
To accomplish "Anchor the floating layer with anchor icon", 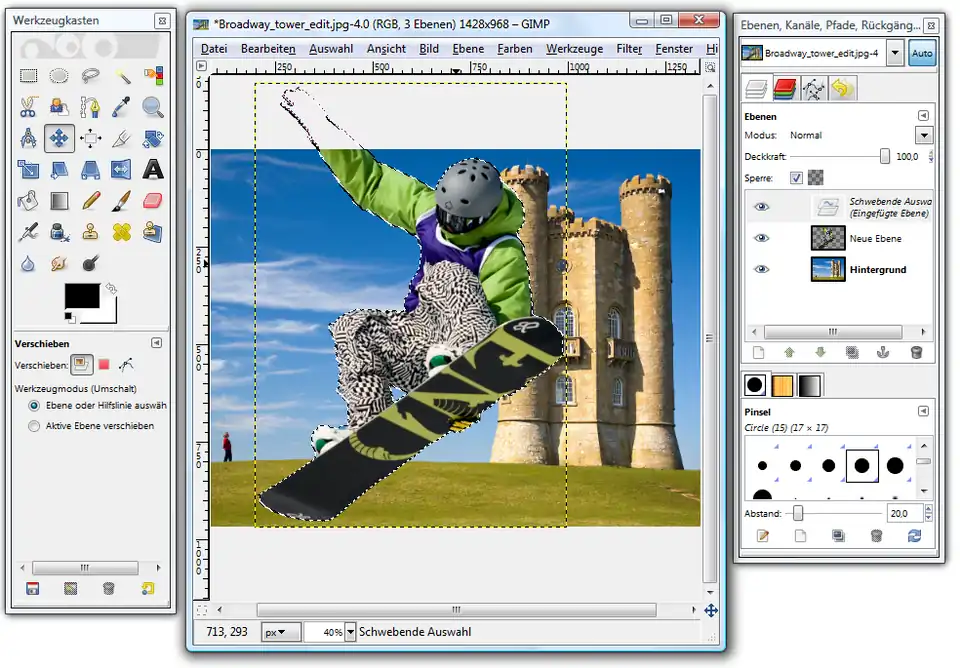I will (x=883, y=352).
